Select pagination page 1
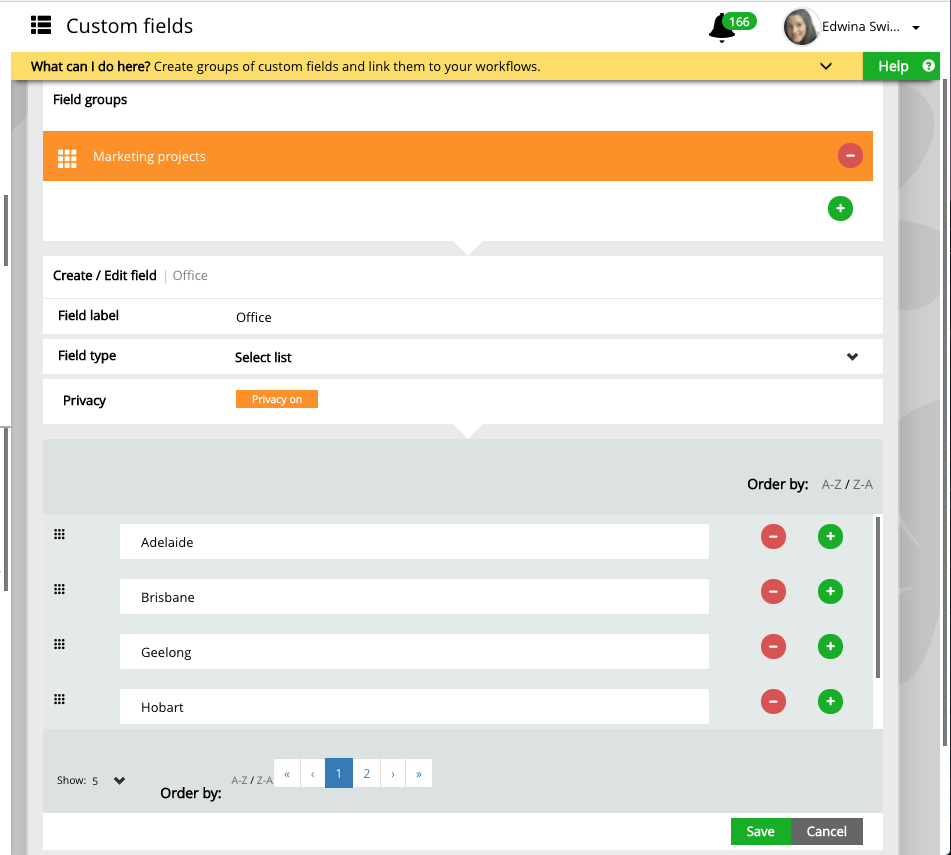This screenshot has height=855, width=951. (338, 774)
